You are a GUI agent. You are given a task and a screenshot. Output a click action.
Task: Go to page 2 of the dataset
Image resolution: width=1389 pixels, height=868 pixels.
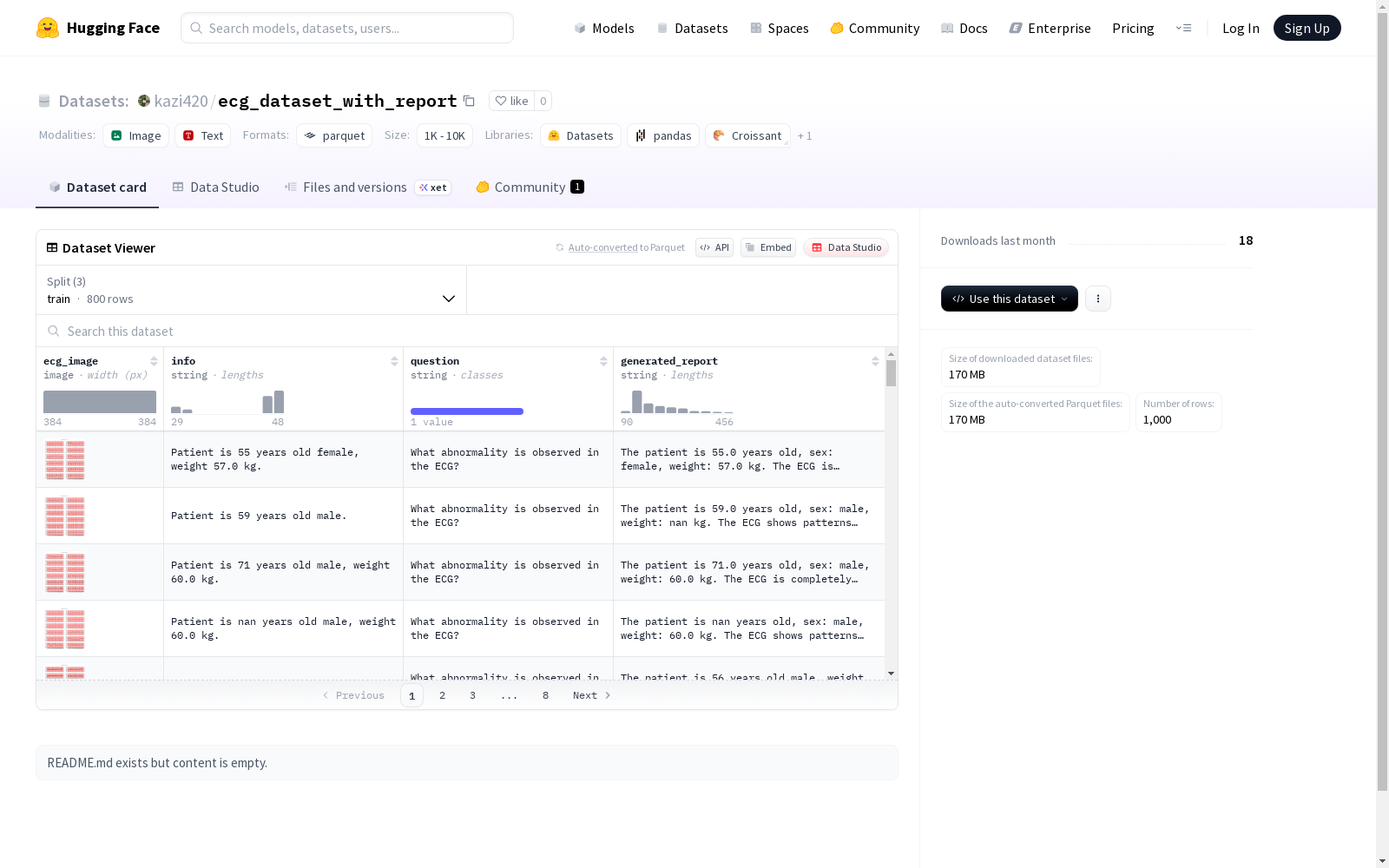pos(442,695)
